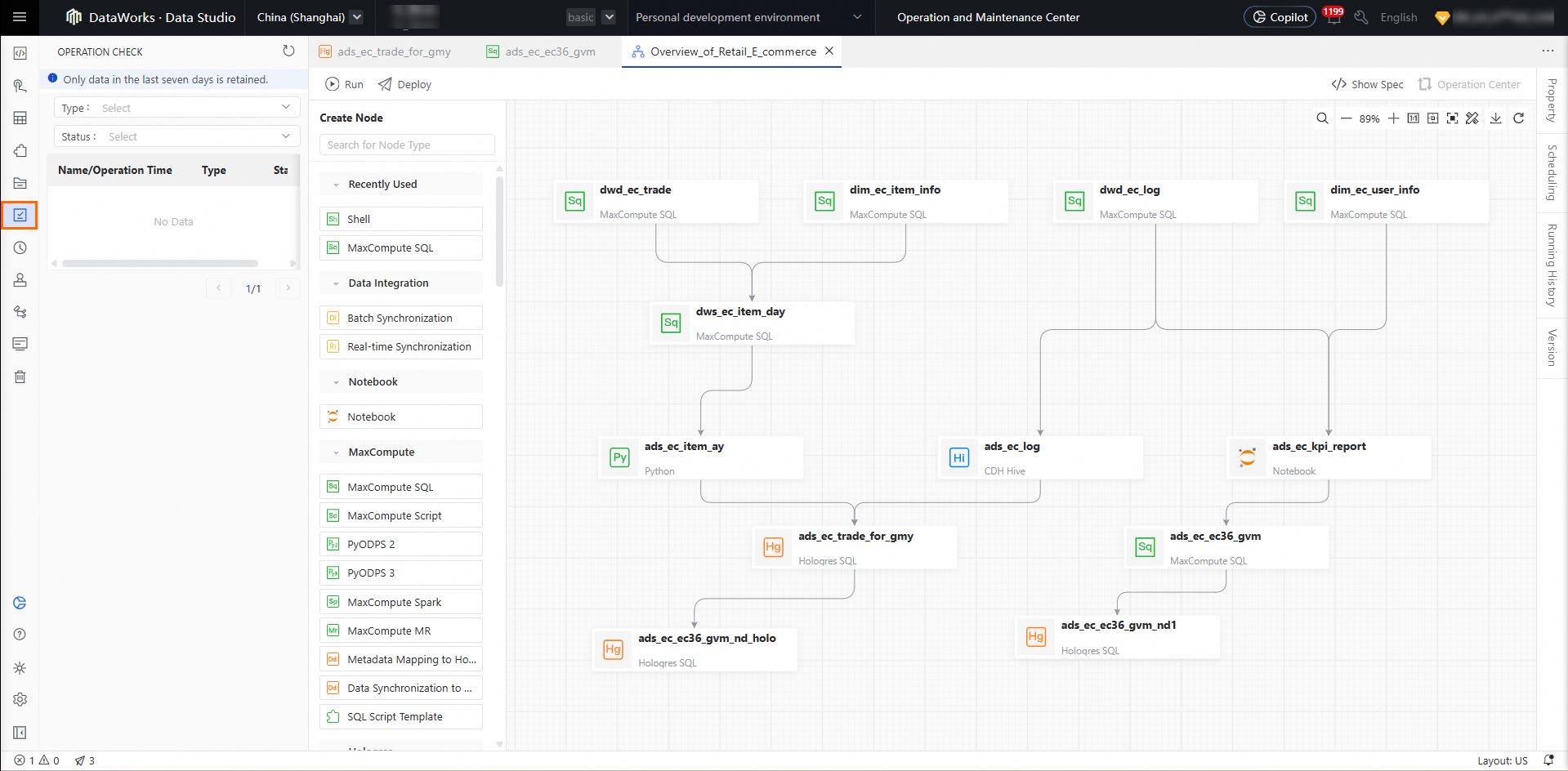
Task: Click the Show Spec button
Action: 1367,84
